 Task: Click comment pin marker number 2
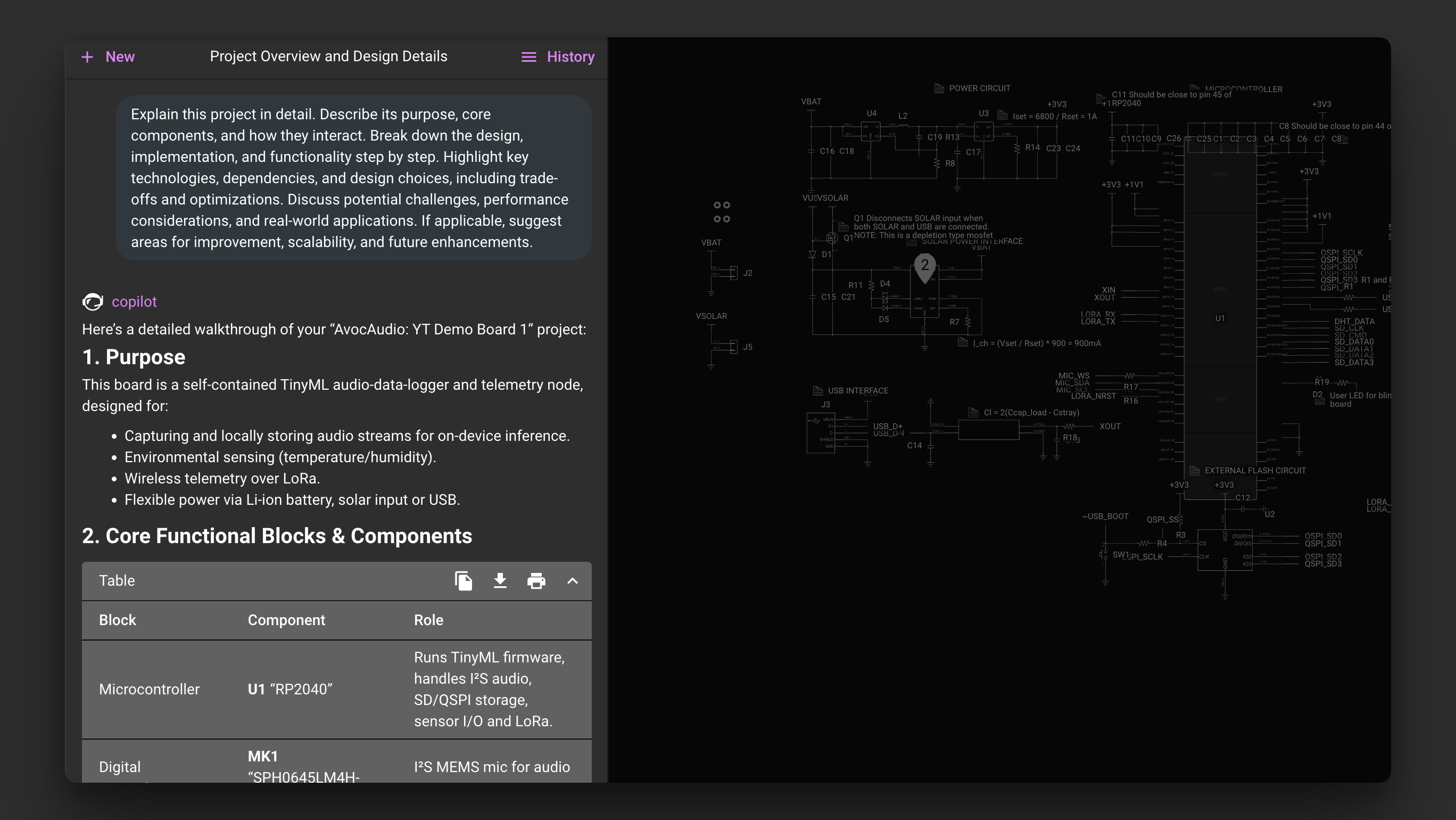coord(925,266)
